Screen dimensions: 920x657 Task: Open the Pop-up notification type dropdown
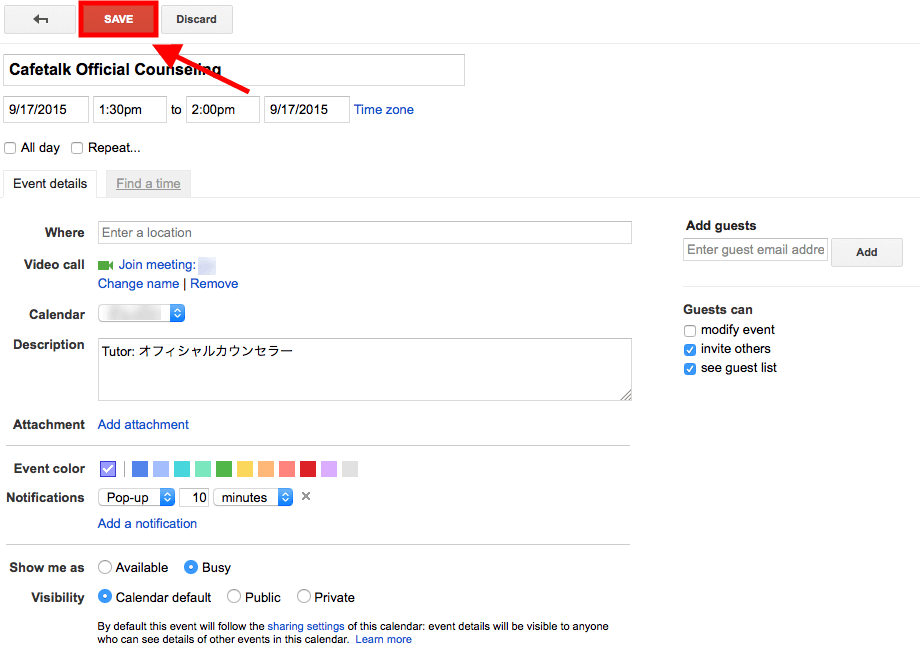tap(137, 497)
